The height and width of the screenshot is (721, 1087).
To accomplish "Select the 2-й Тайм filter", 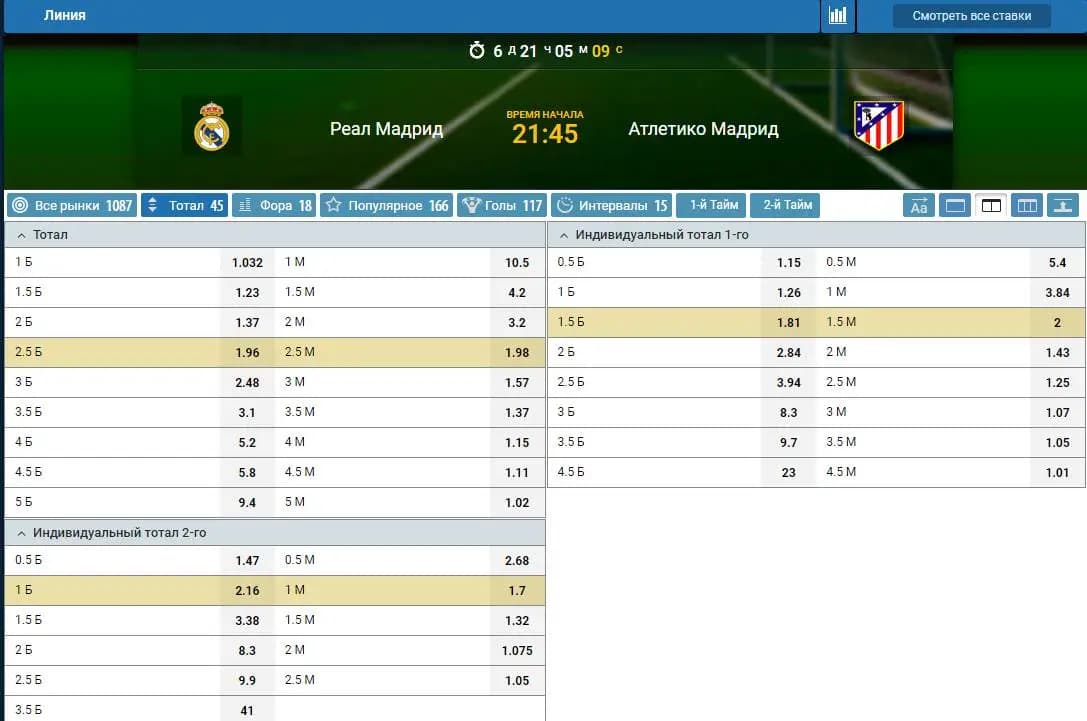I will click(x=787, y=205).
